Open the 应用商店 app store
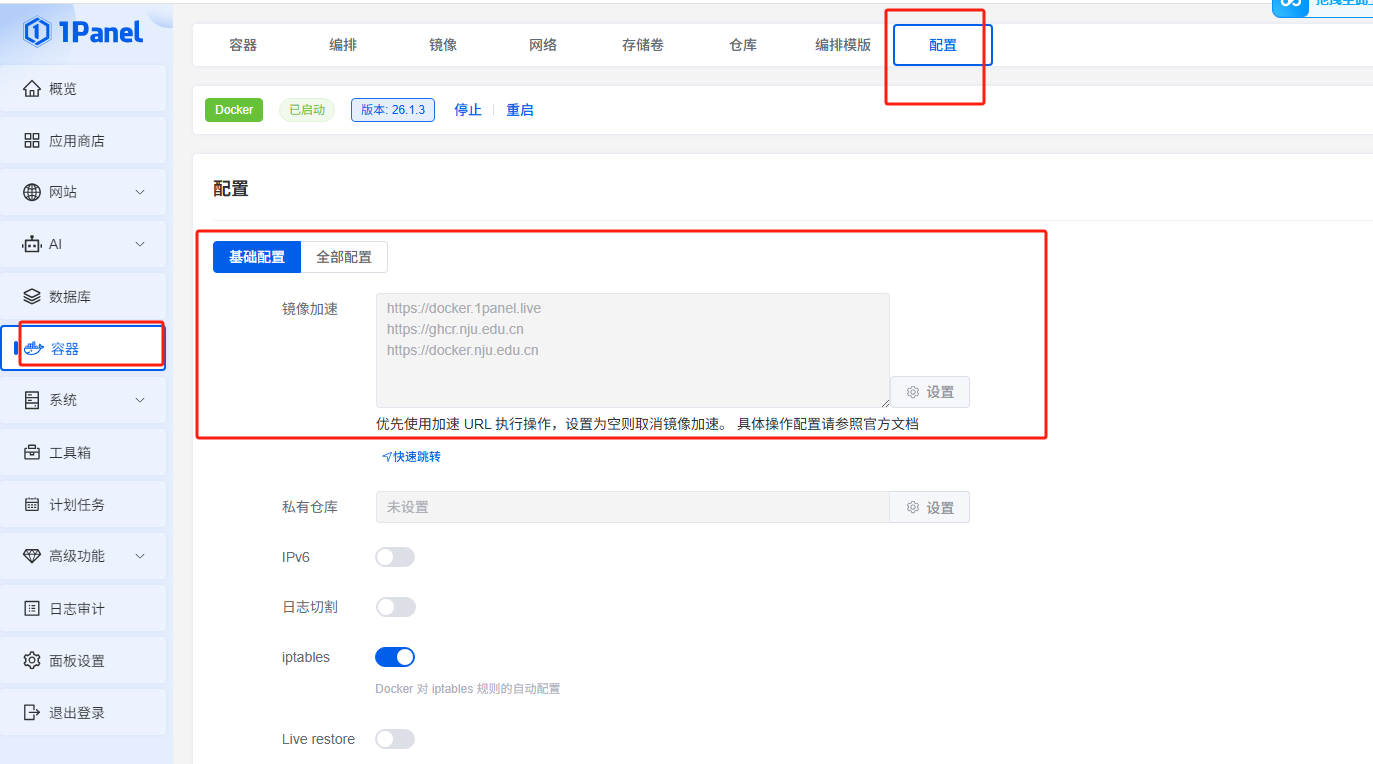The image size is (1373, 764). [x=70, y=140]
